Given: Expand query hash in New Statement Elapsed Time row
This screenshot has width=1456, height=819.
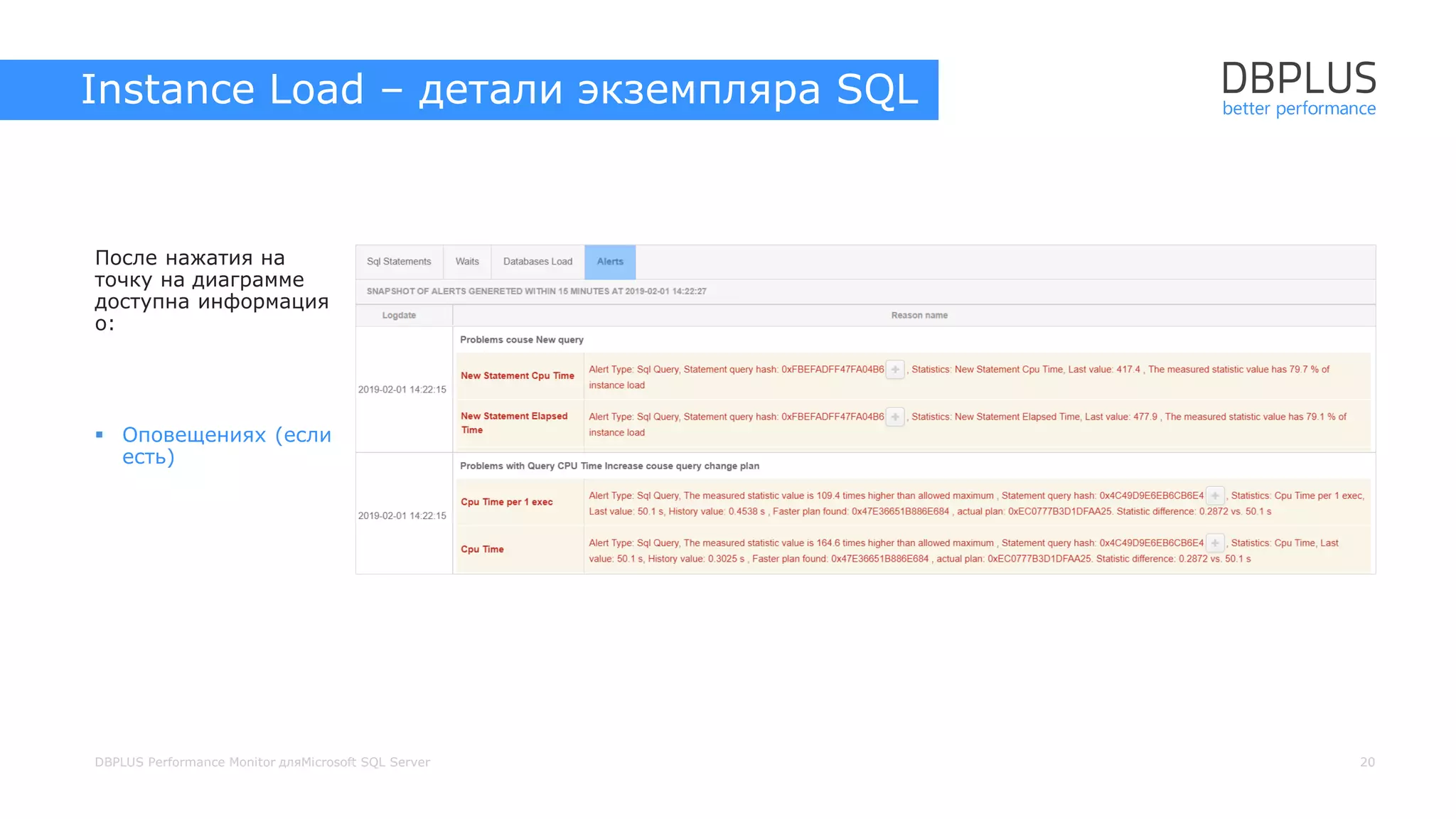Looking at the screenshot, I should click(895, 417).
